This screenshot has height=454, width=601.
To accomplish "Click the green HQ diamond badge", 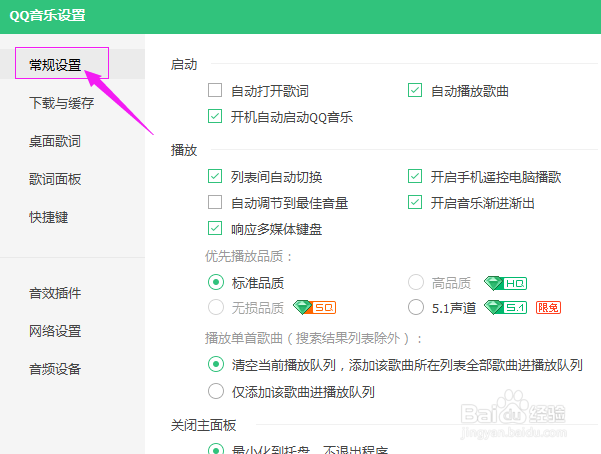I will point(506,283).
